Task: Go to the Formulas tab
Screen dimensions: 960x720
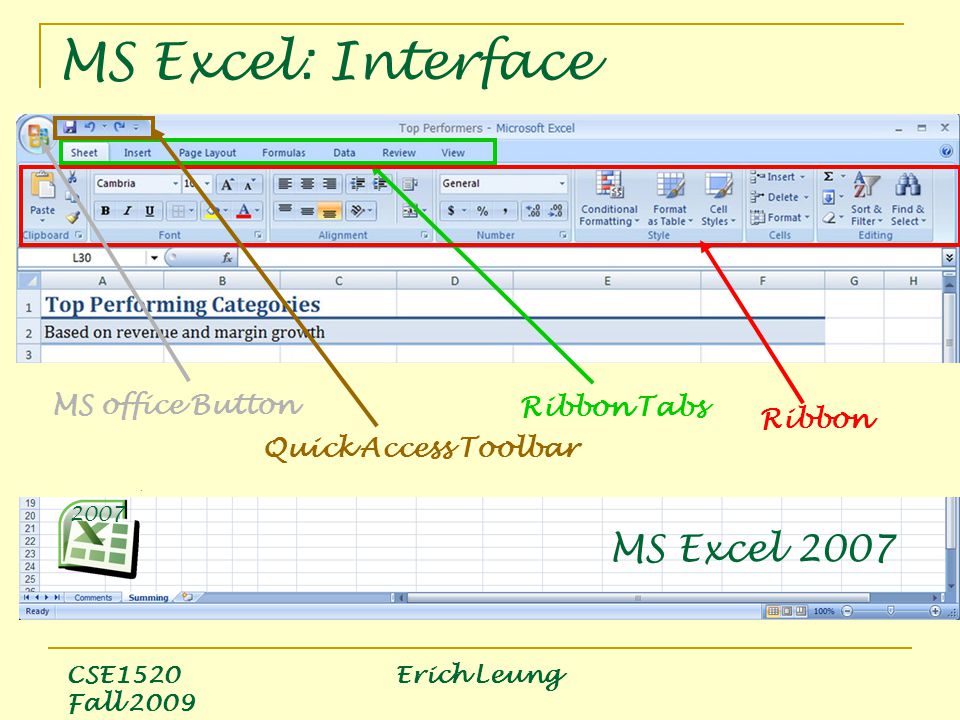Action: [283, 152]
